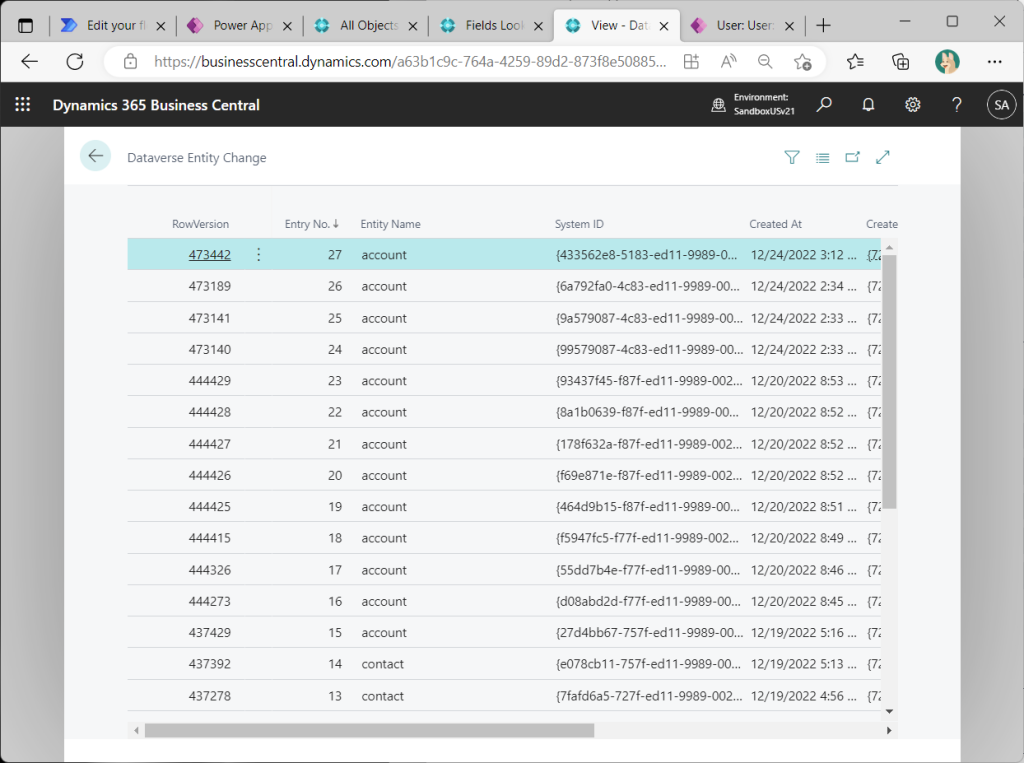Screen dimensions: 1024x763
Task: Show row actions for entry 27
Action: [258, 255]
